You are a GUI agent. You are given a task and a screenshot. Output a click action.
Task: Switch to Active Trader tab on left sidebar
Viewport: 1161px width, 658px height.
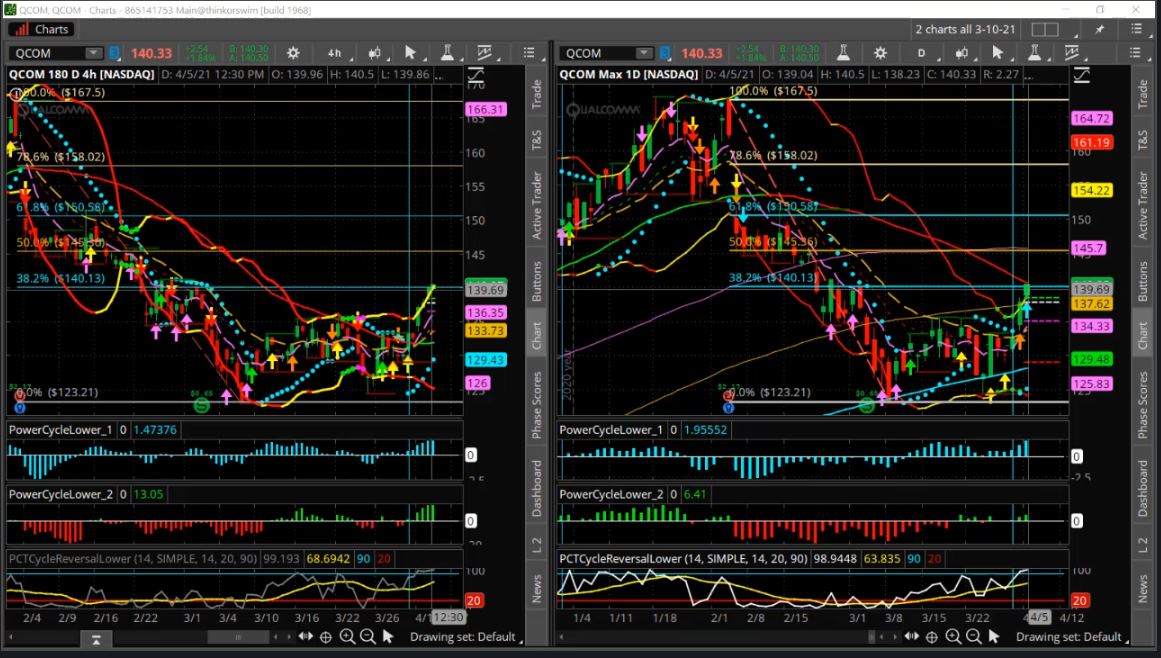(537, 205)
